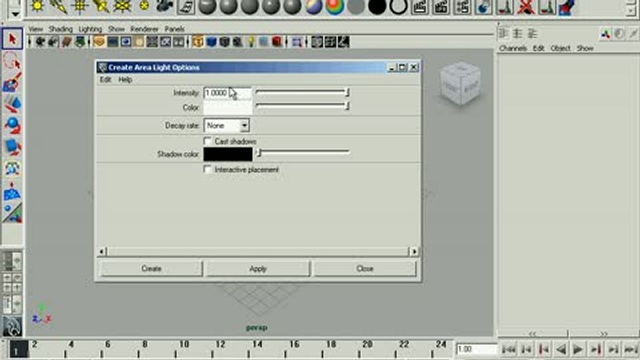Click the Play forwards button
The image size is (640, 360).
pyautogui.click(x=578, y=349)
